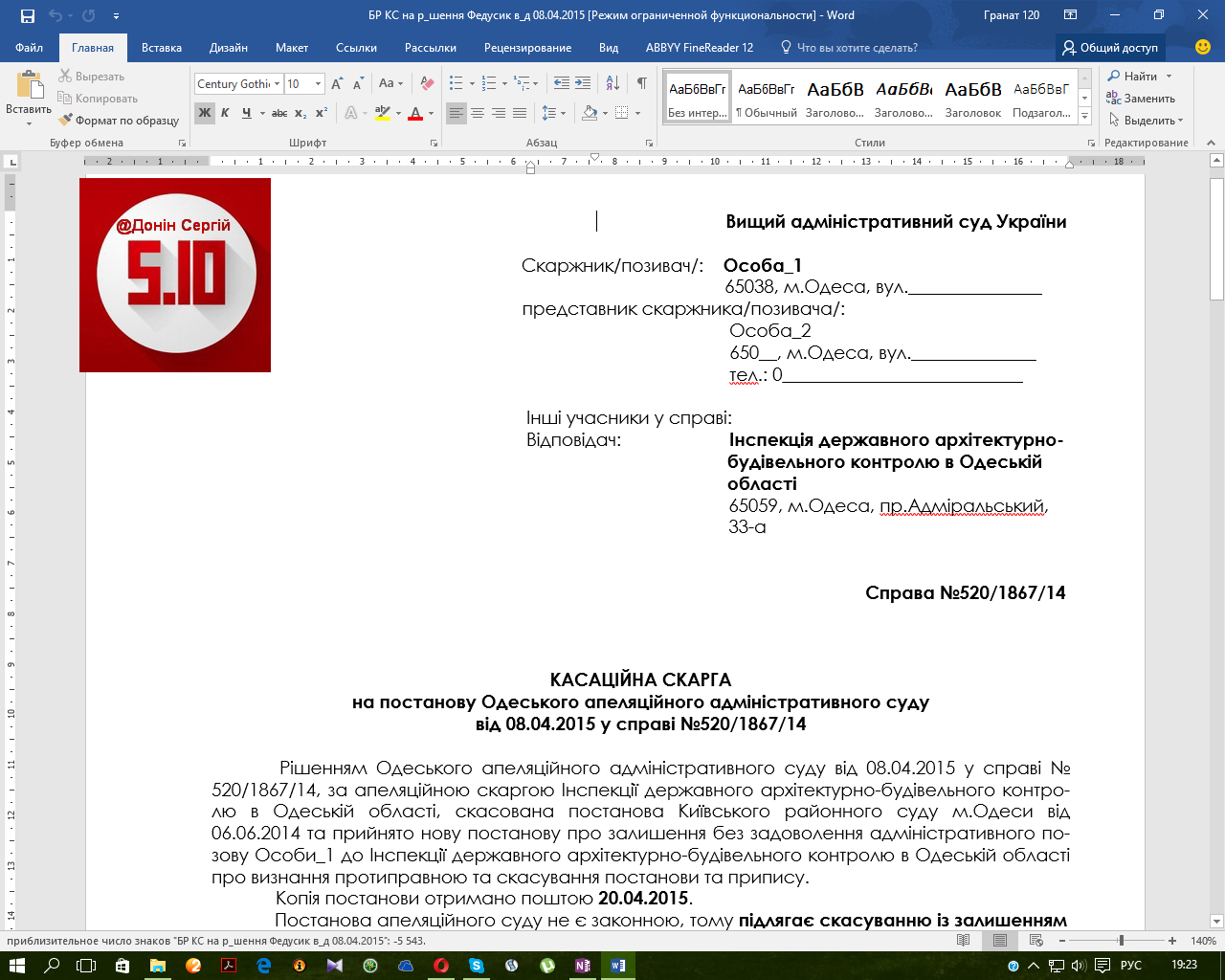The image size is (1225, 980).
Task: Apply the Подзаголовок style
Action: (x=1042, y=98)
